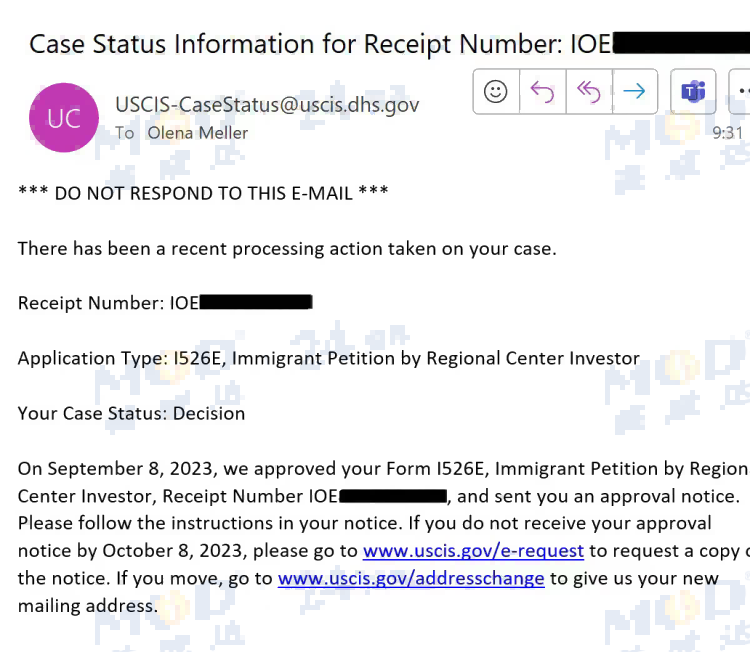Open the emoji reaction picker
This screenshot has height=652, width=750.
495,92
